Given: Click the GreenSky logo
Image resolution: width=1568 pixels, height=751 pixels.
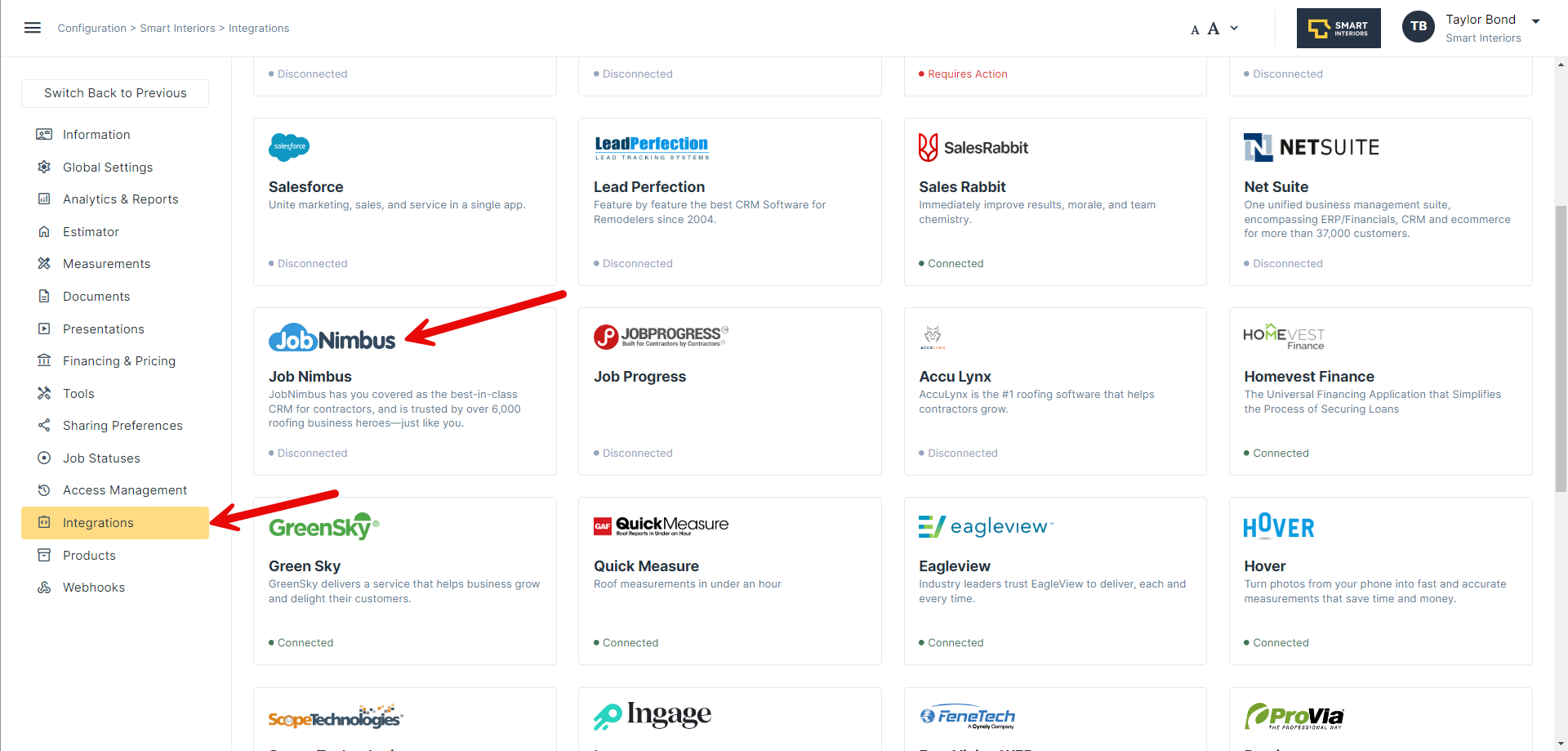Looking at the screenshot, I should [x=323, y=527].
